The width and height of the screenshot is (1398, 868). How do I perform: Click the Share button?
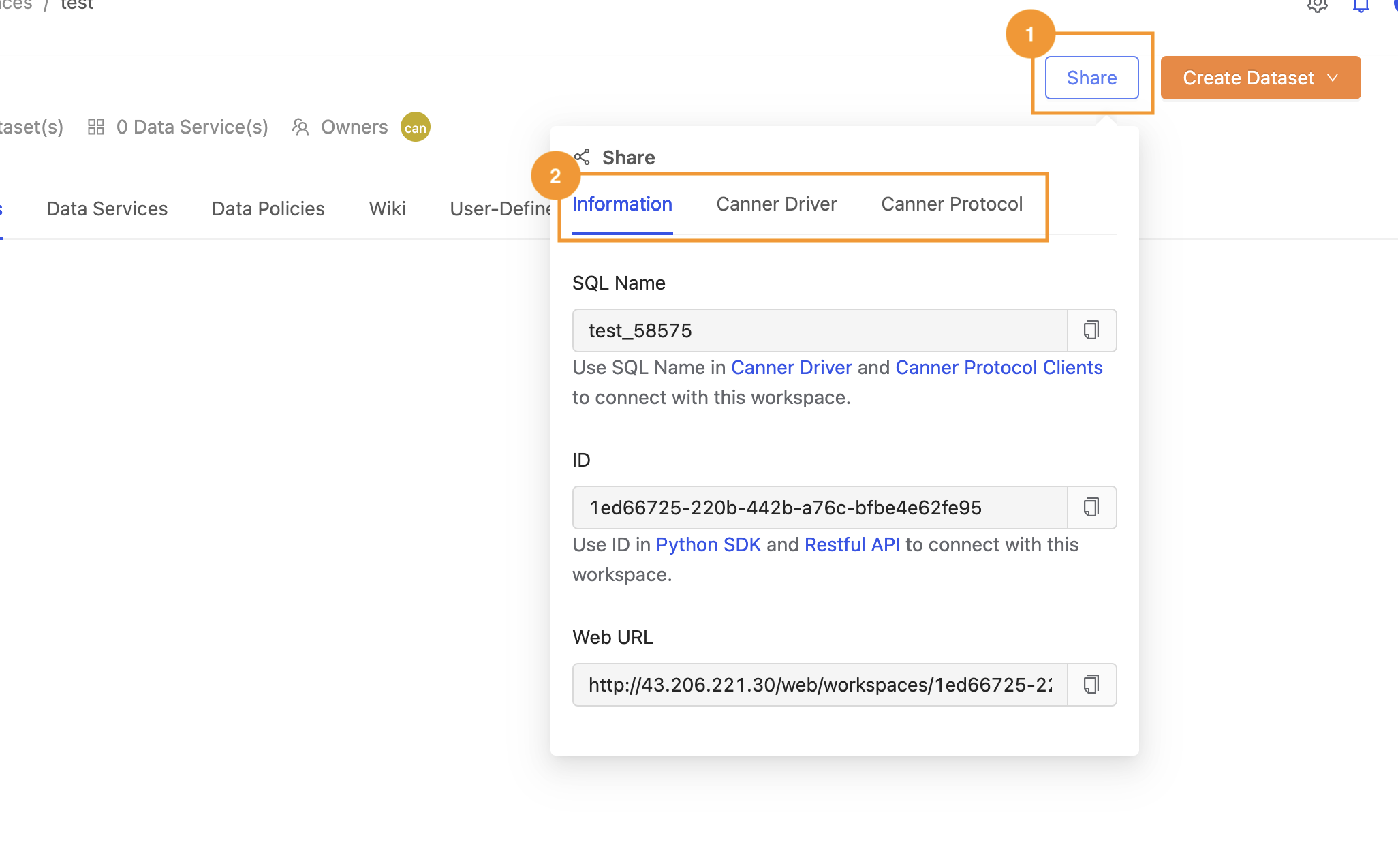coord(1092,78)
